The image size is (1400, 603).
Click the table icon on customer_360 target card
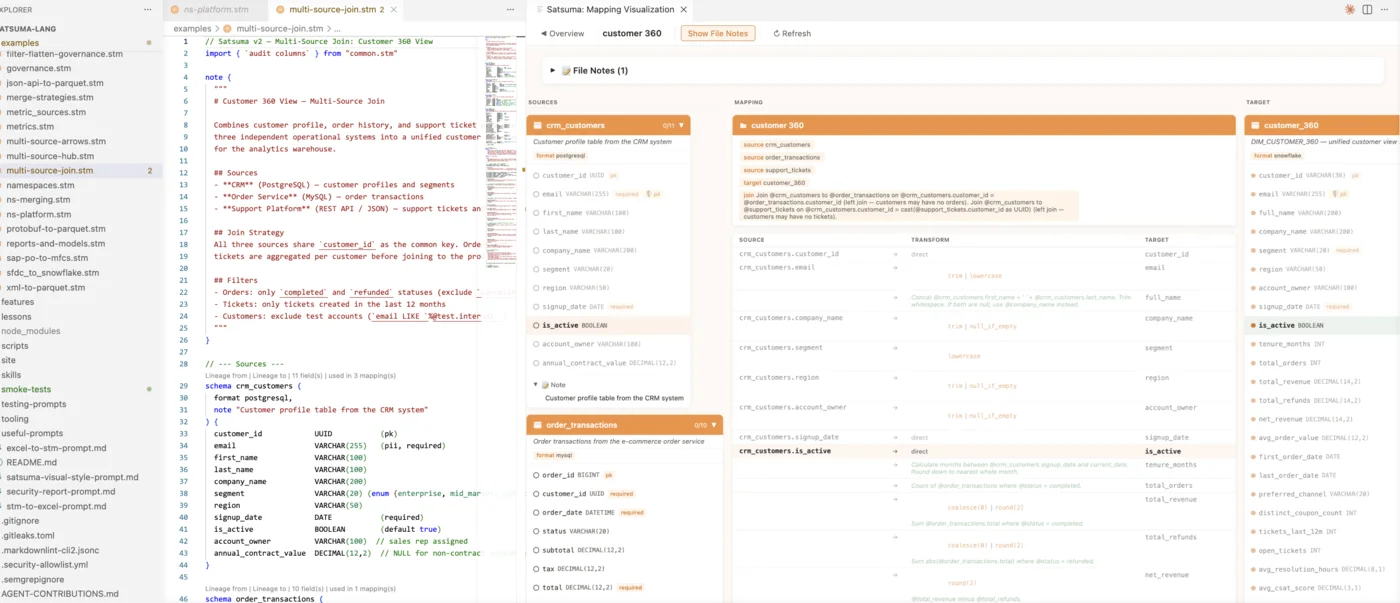click(1255, 125)
